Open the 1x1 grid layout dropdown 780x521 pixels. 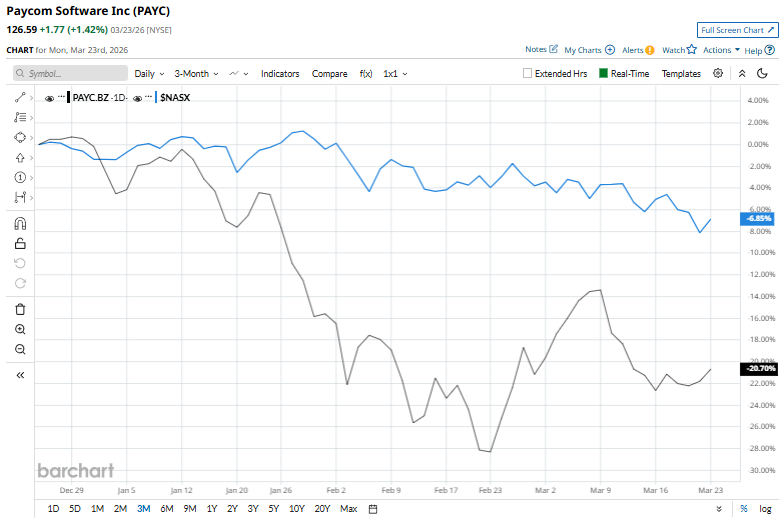(x=395, y=74)
